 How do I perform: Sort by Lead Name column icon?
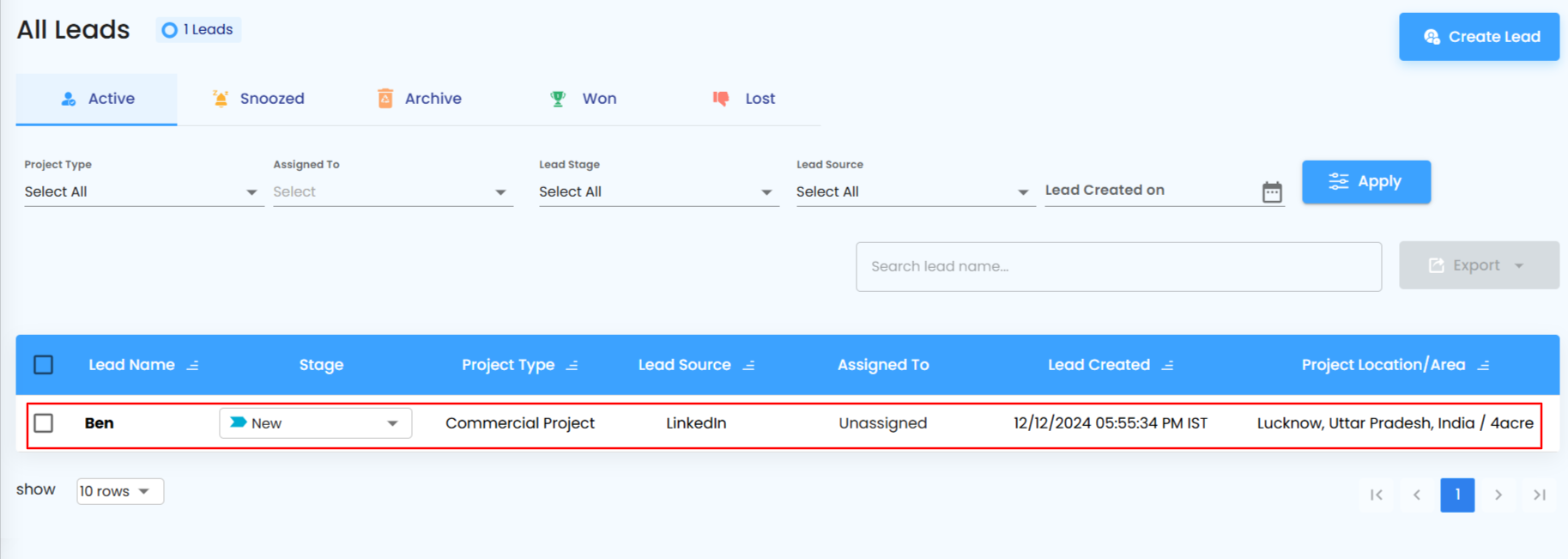(193, 366)
